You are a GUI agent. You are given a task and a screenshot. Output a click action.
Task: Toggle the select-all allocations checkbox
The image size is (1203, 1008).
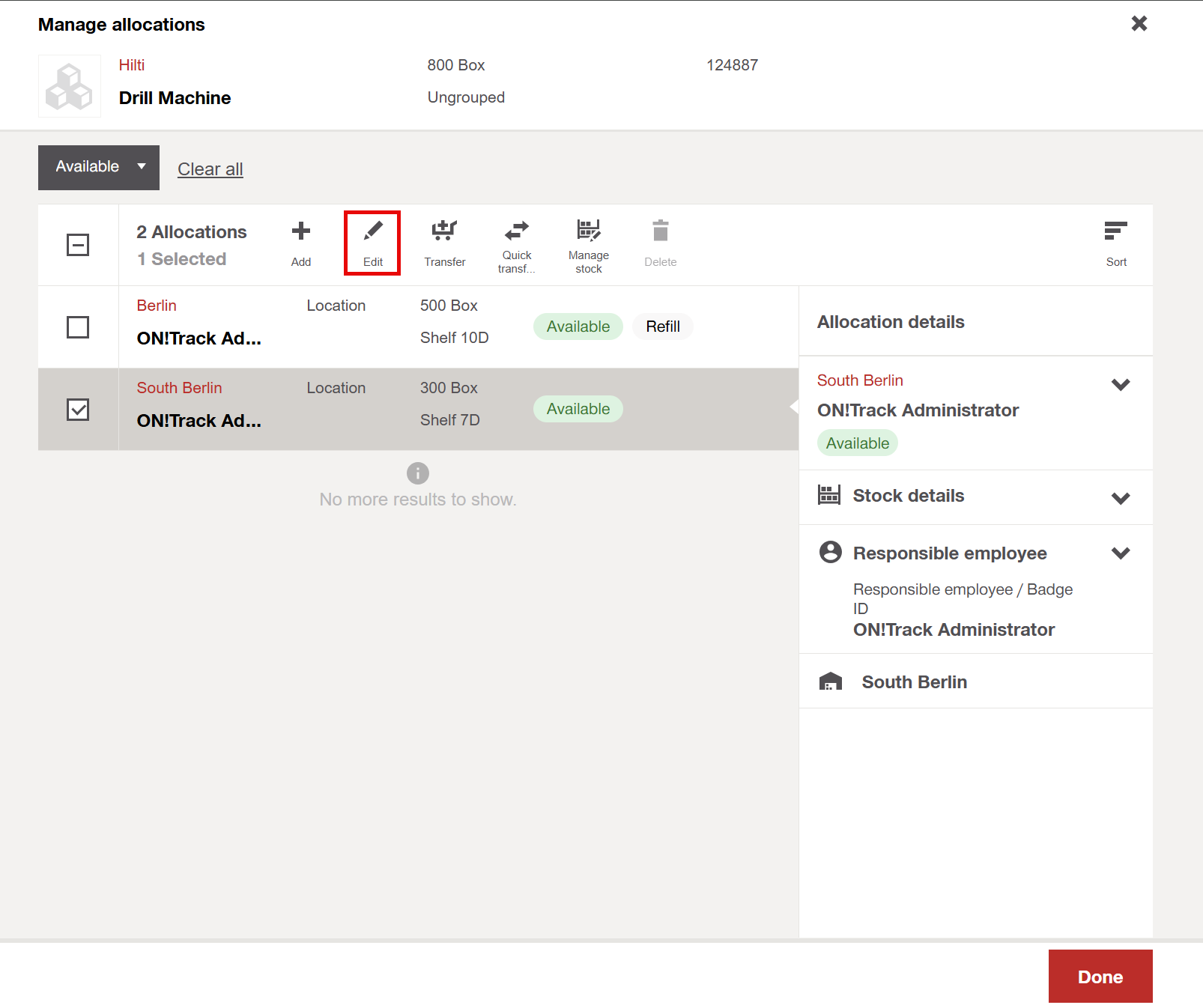click(x=78, y=245)
